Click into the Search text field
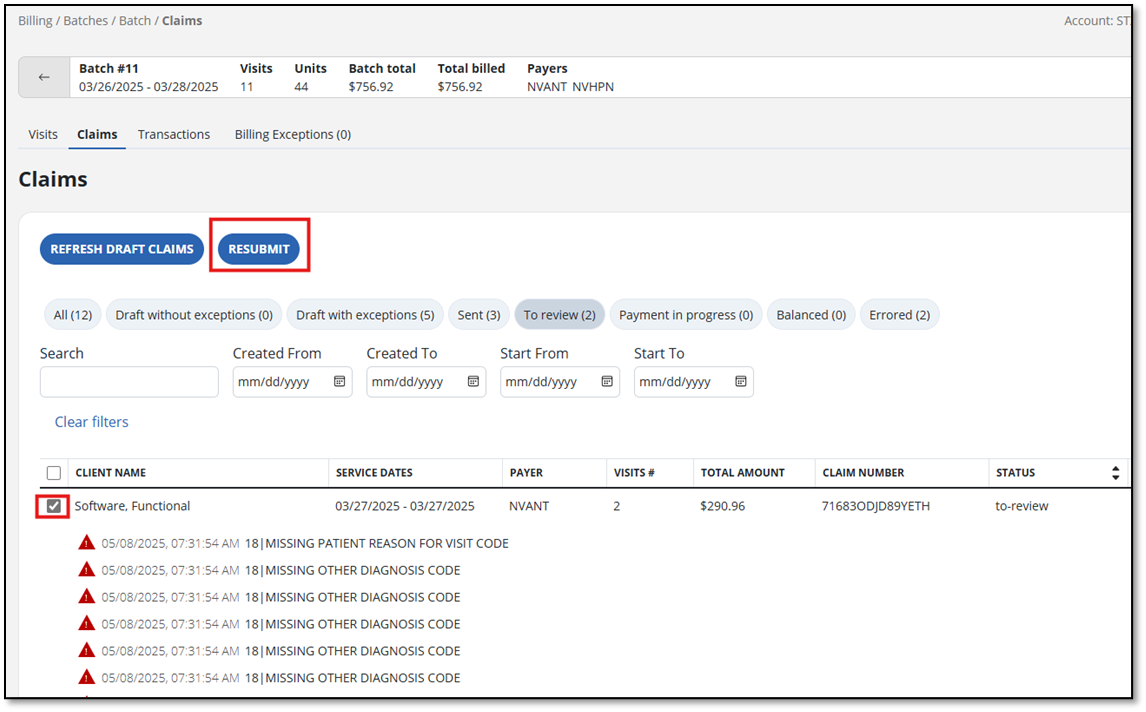The height and width of the screenshot is (712, 1146). tap(129, 382)
